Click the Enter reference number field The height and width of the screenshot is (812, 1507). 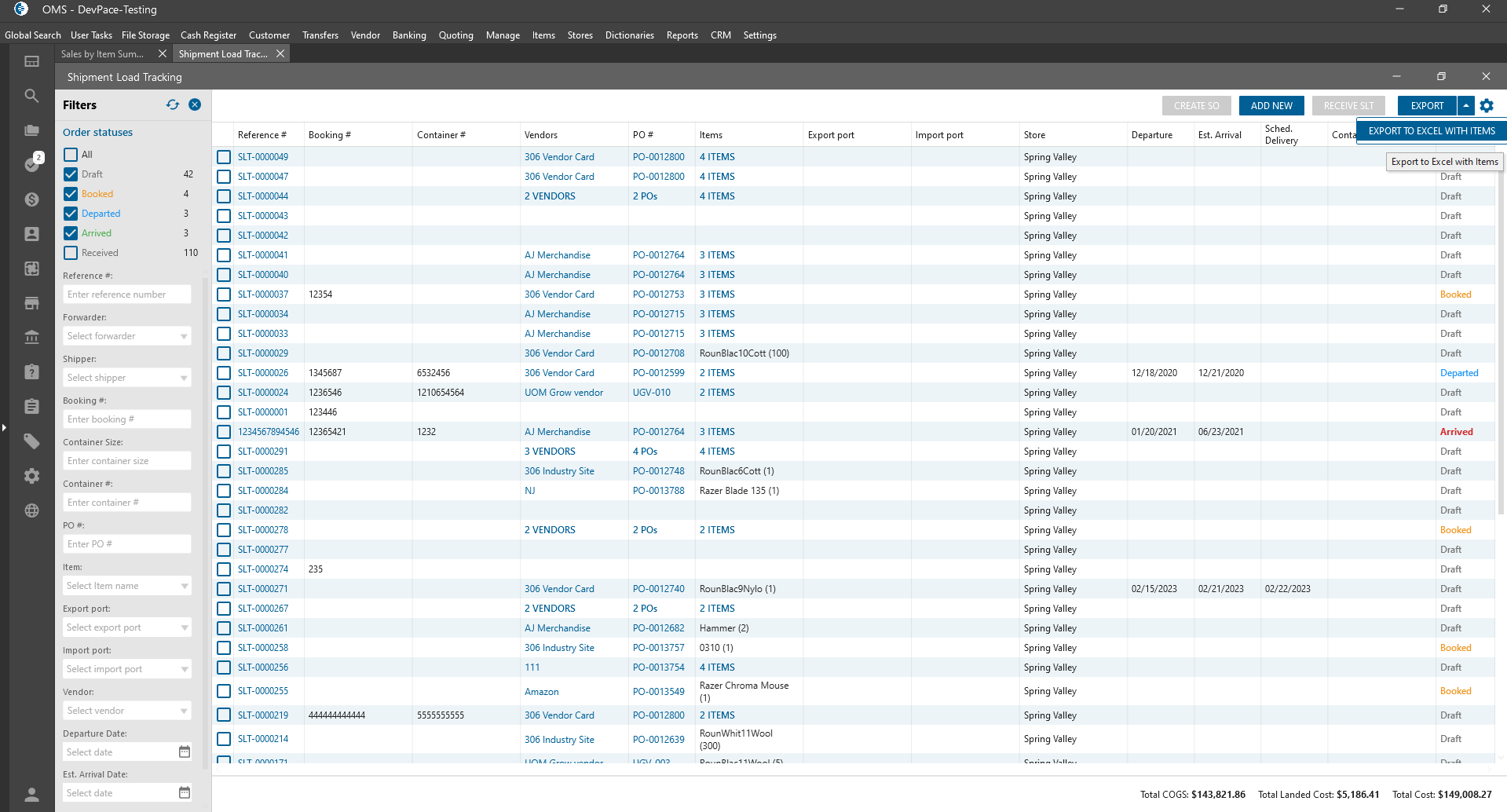126,294
